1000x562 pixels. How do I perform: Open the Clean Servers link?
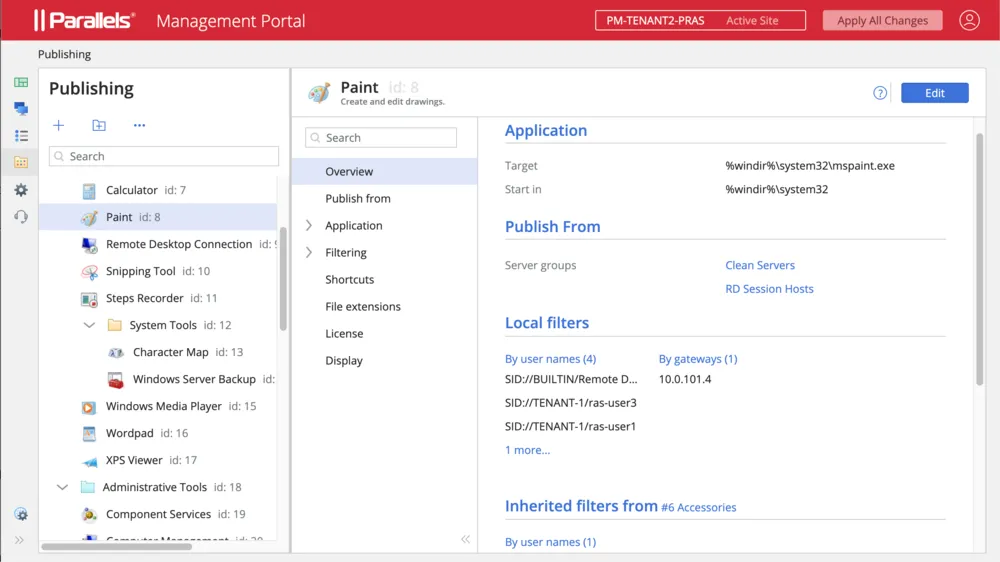click(760, 265)
